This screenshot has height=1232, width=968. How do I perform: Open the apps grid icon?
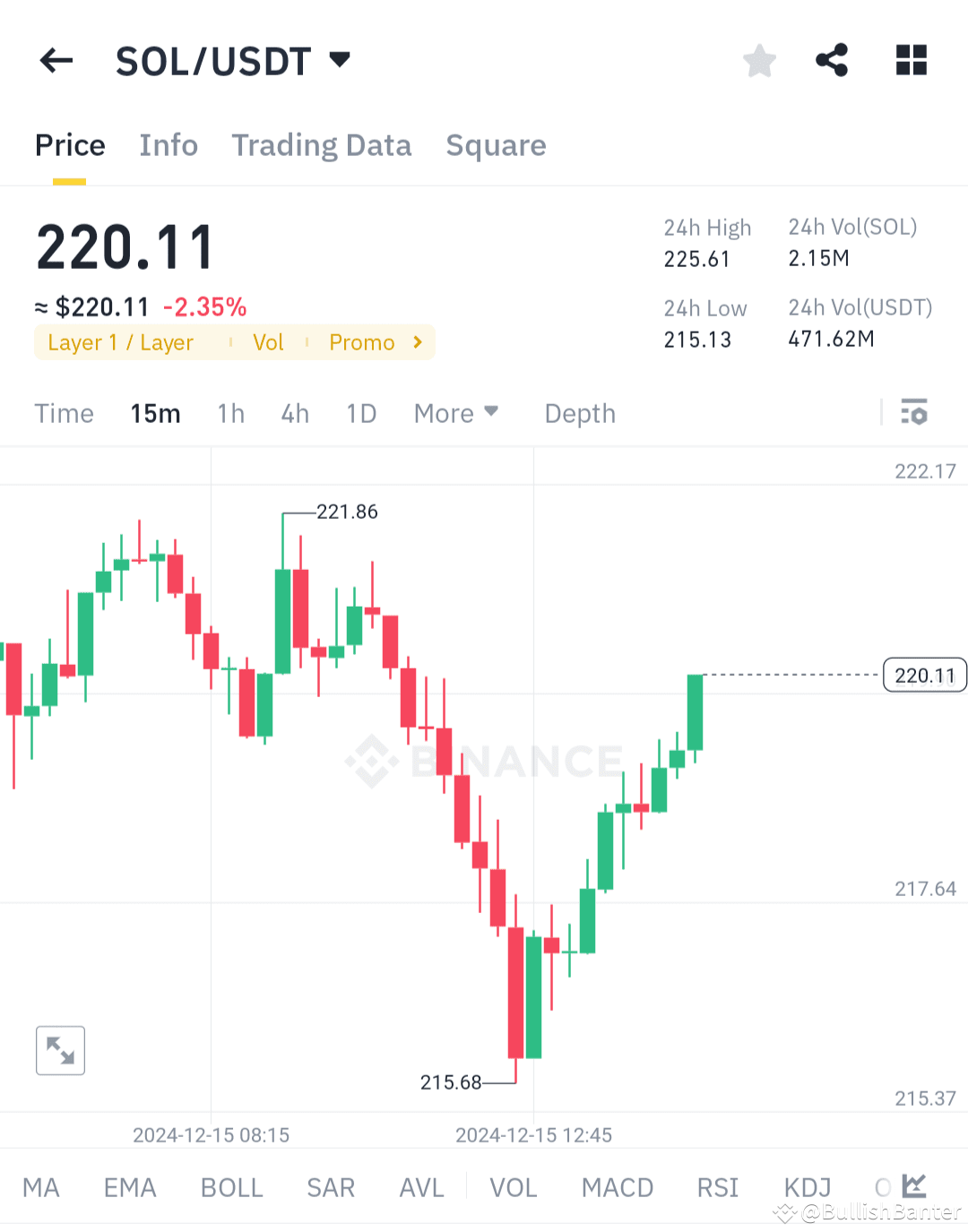tap(911, 60)
